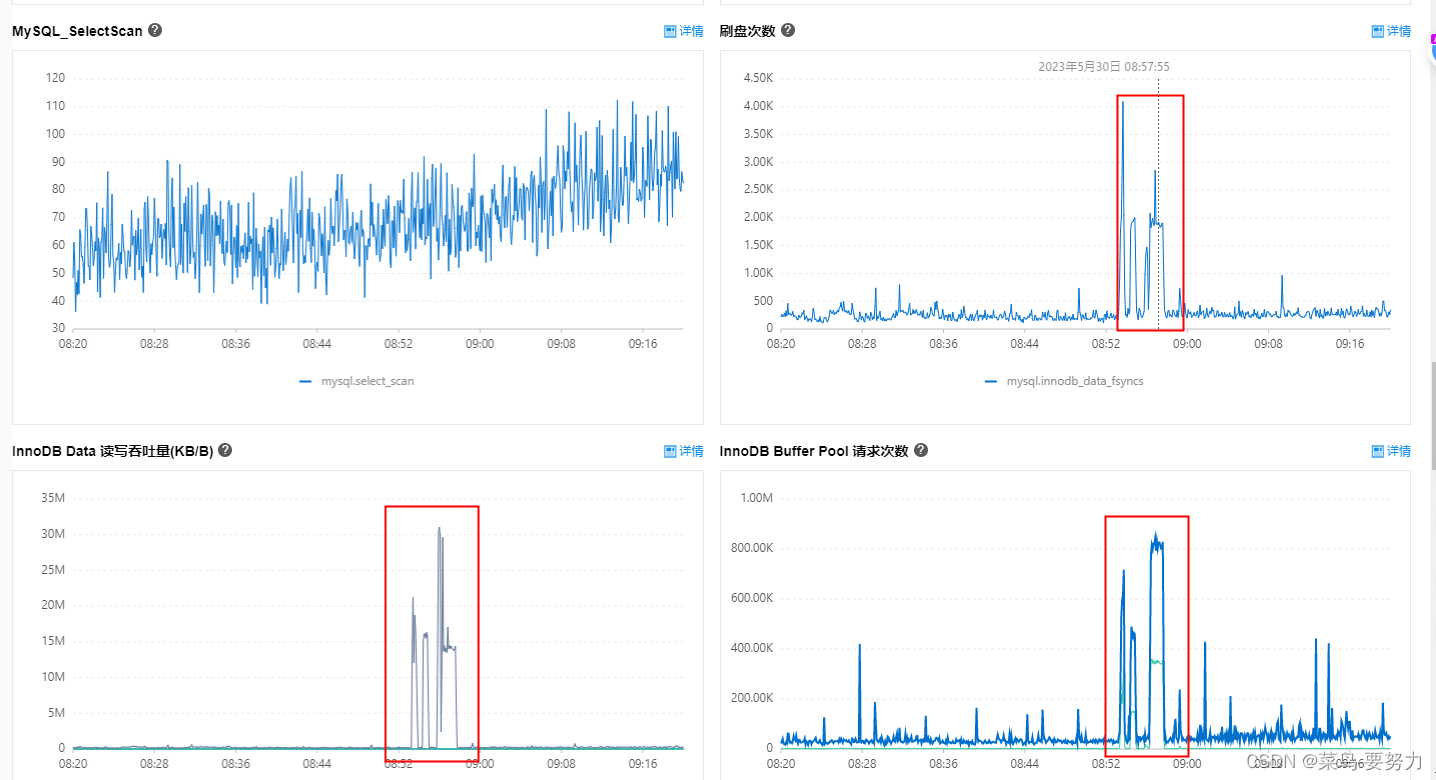Click 08:44 on the 刷盘次数 chart time axis
Viewport: 1436px width, 780px height.
(x=1024, y=344)
